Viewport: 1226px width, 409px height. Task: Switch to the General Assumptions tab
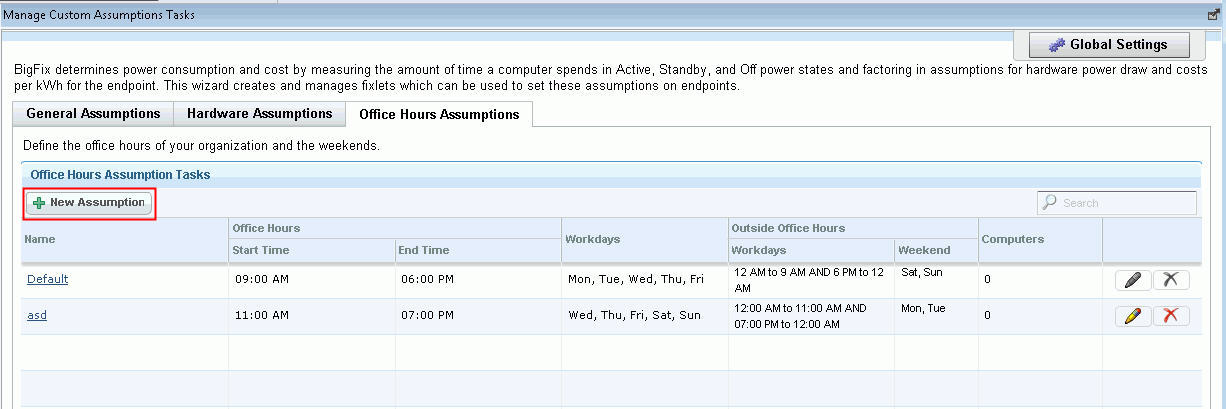(93, 114)
